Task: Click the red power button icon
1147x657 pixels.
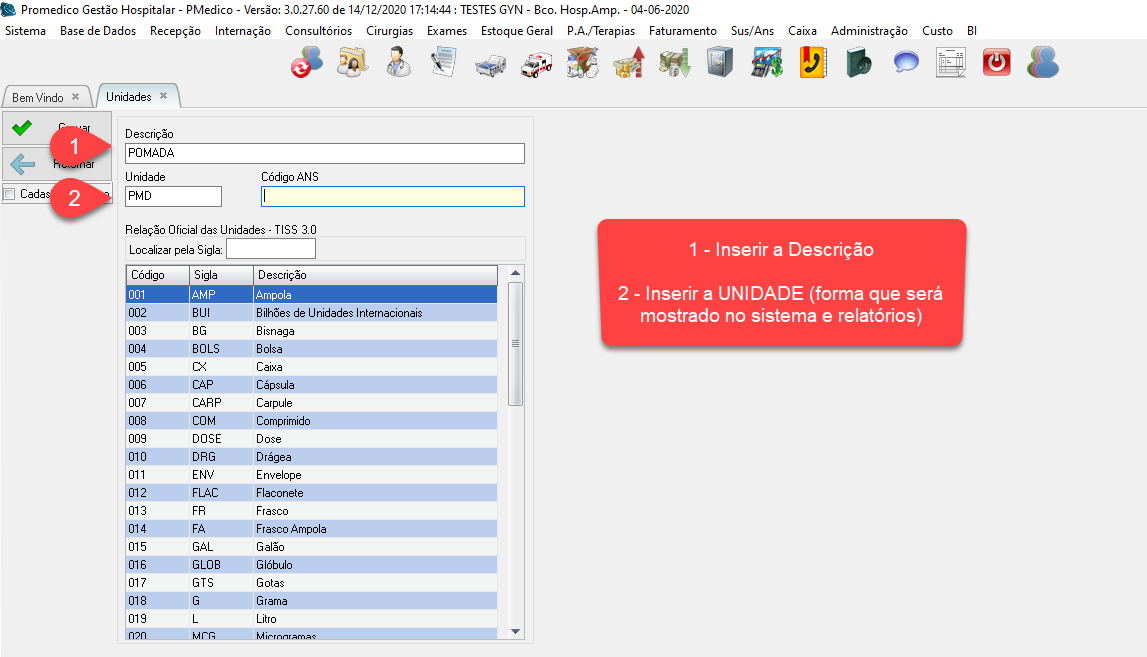Action: point(996,62)
